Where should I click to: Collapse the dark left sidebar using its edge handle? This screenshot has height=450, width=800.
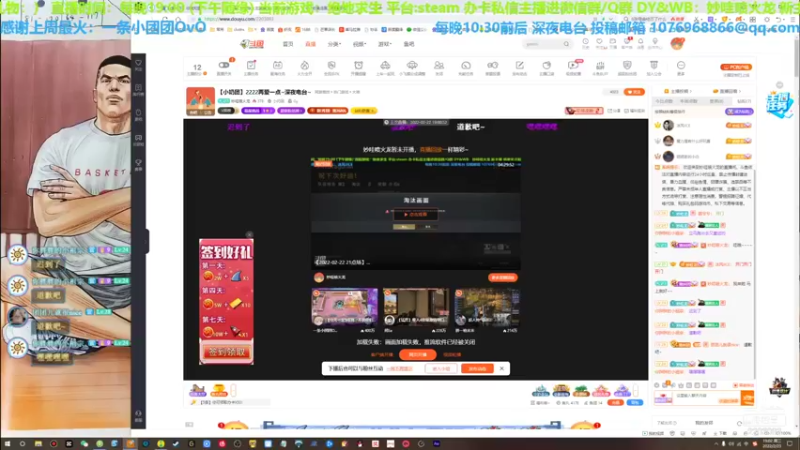tap(147, 240)
